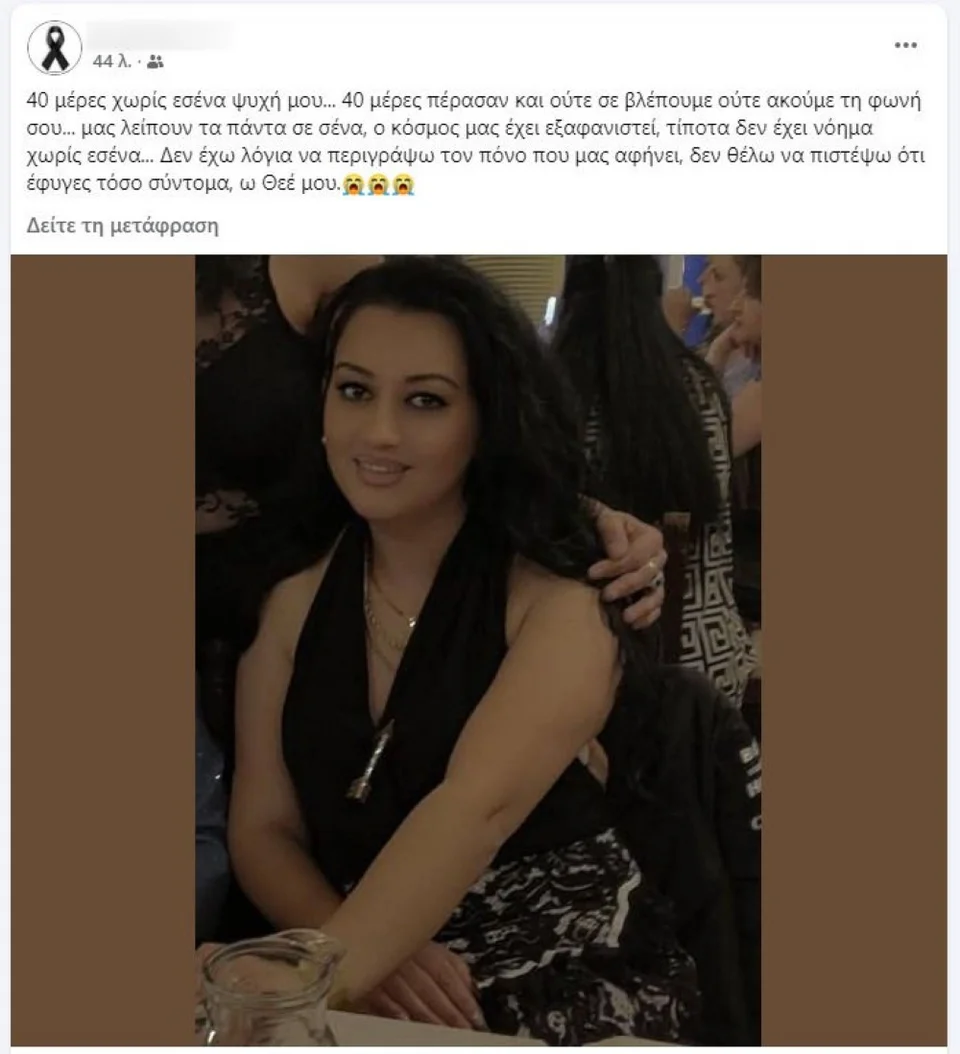Click 'Δείτε τη μετάφραση' to translate post
This screenshot has width=960, height=1054.
pyautogui.click(x=122, y=225)
